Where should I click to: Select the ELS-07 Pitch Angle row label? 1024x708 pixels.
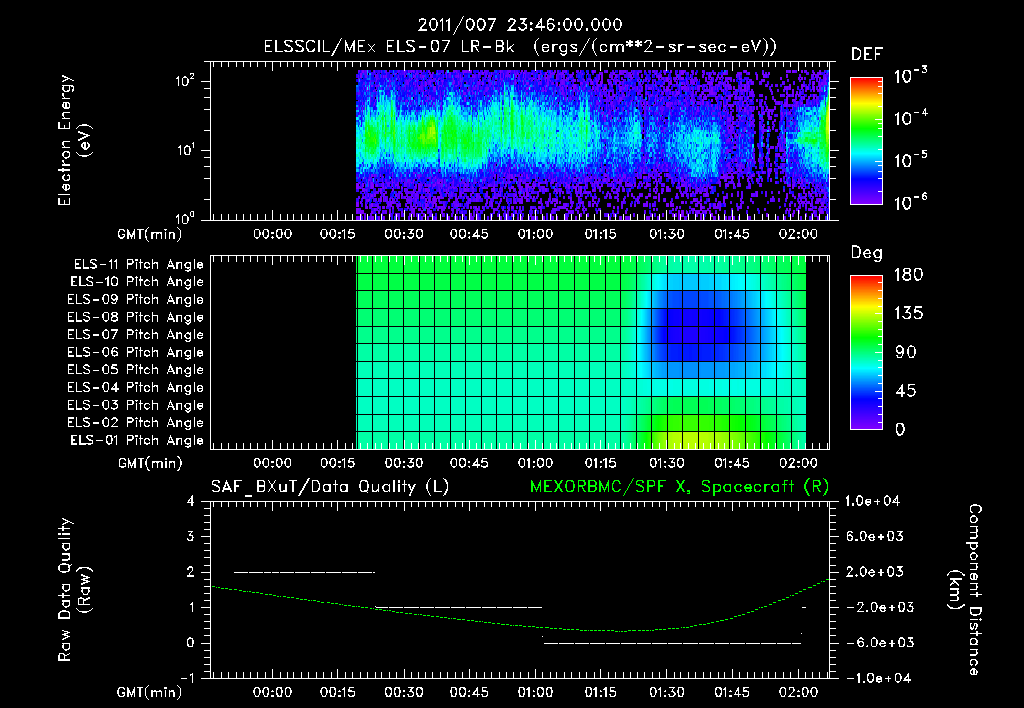coord(135,334)
